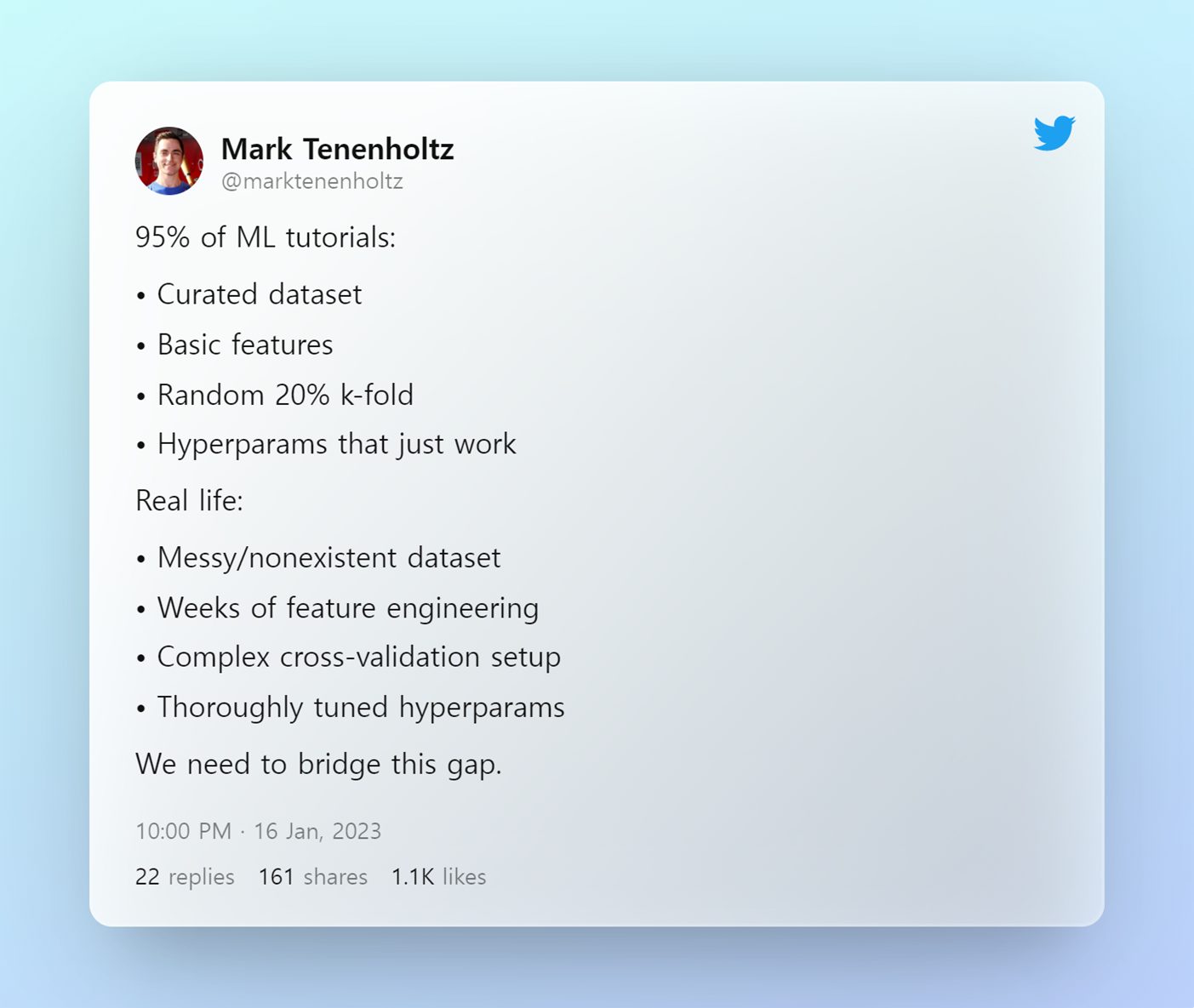Show the 1.1K likes list
Image resolution: width=1194 pixels, height=1008 pixels.
[x=438, y=877]
